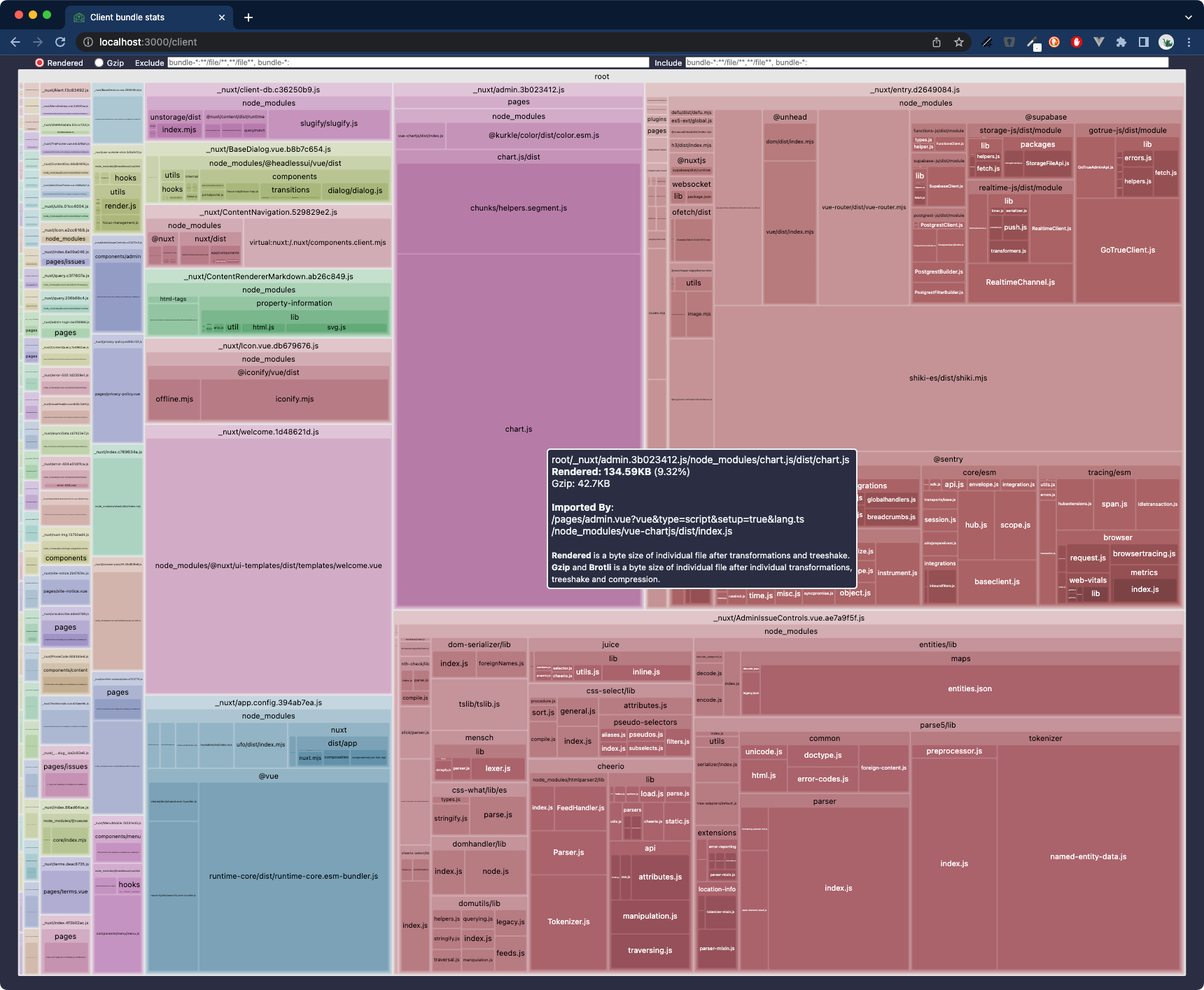Select the shiki-es/dist/shiki.mjs block
The height and width of the screenshot is (990, 1204).
(948, 378)
